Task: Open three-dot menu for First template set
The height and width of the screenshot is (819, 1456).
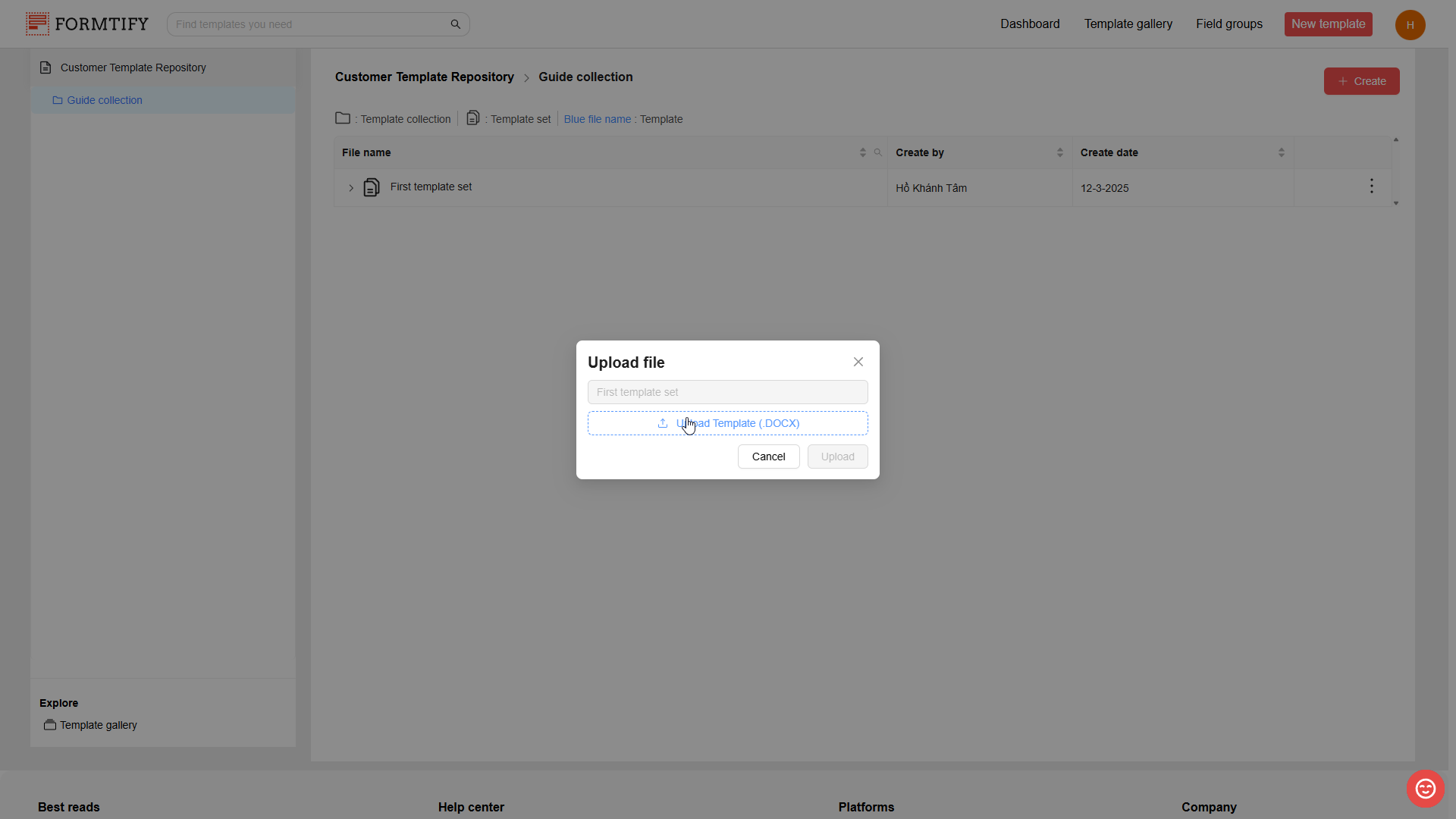Action: point(1371,187)
